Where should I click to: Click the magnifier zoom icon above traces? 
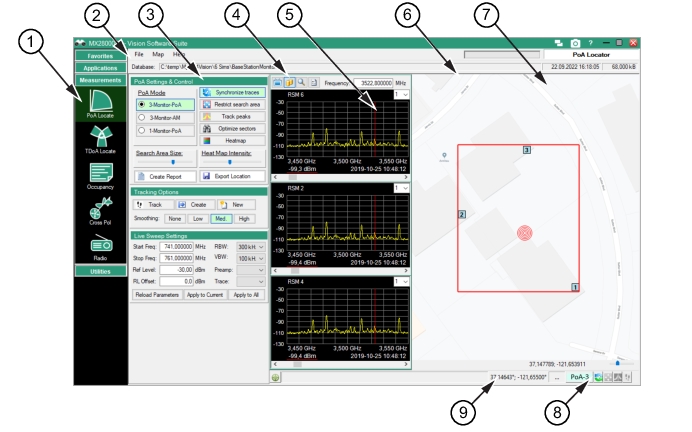point(302,84)
